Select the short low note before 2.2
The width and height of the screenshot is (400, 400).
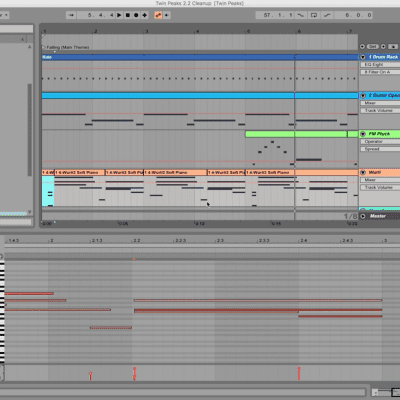tap(111, 328)
